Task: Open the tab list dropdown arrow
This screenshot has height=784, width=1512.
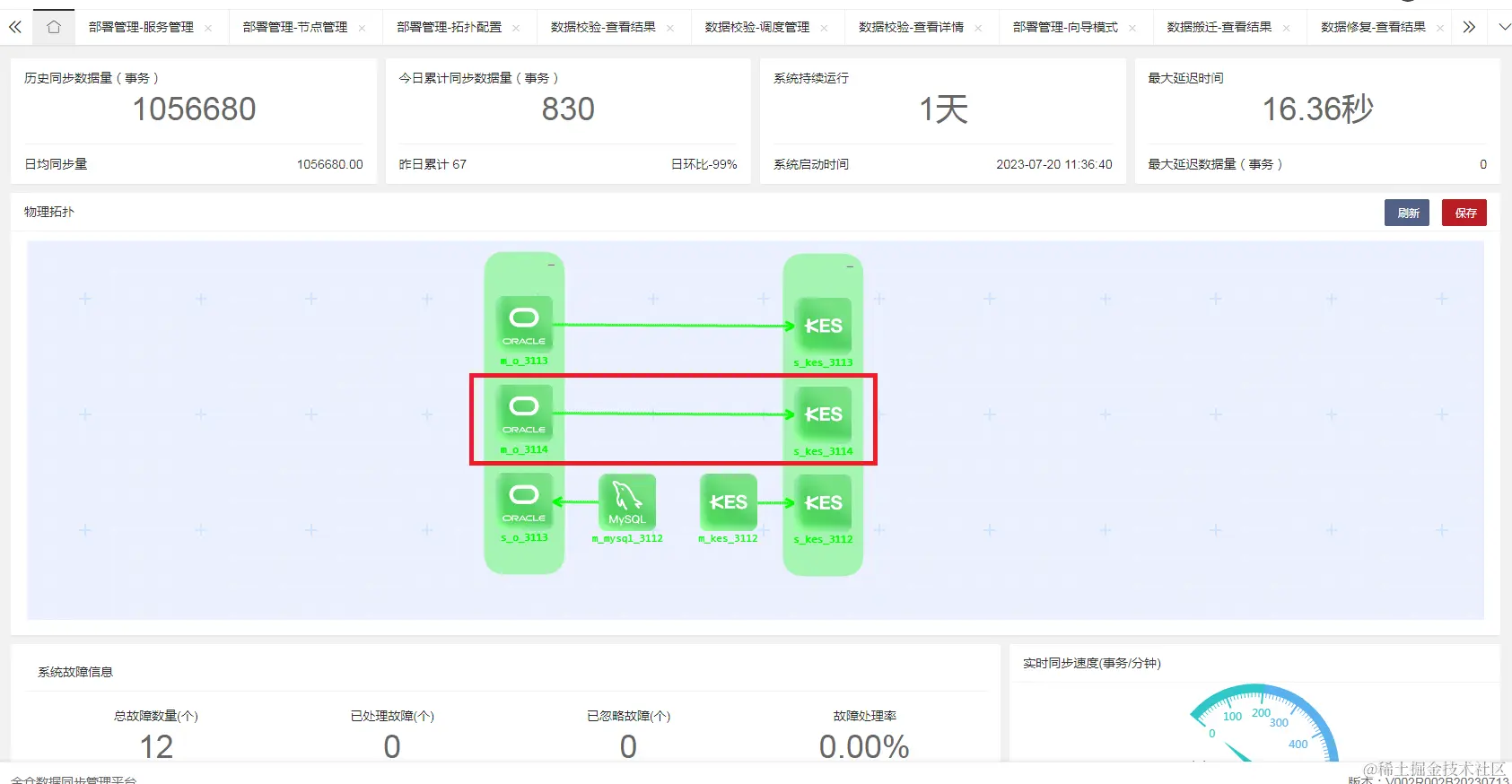Action: (1504, 27)
